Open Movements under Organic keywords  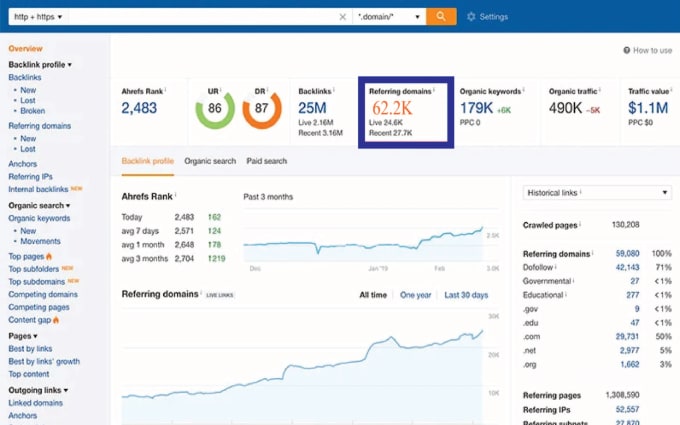(x=40, y=241)
